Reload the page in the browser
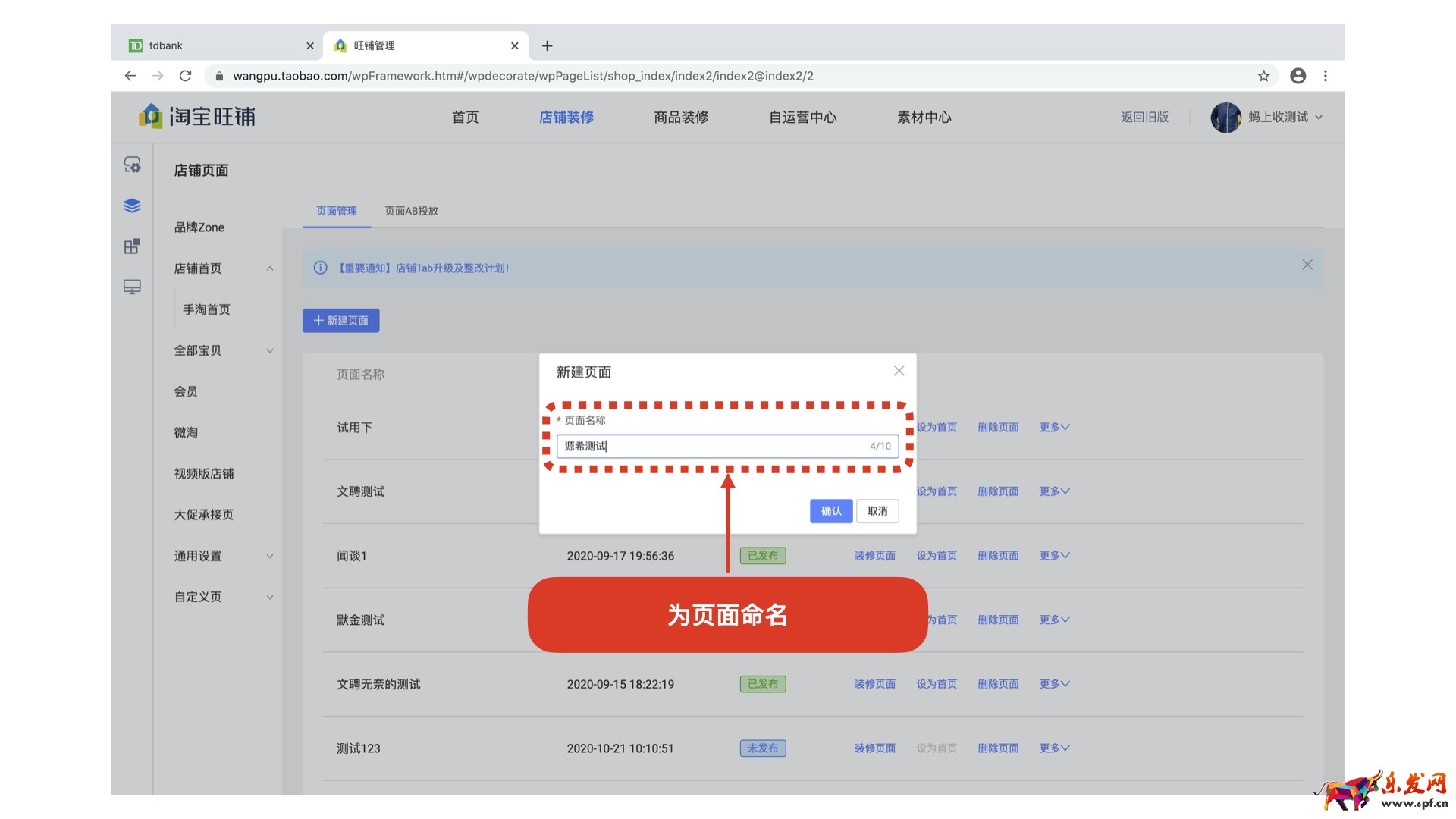The width and height of the screenshot is (1456, 819). click(185, 76)
